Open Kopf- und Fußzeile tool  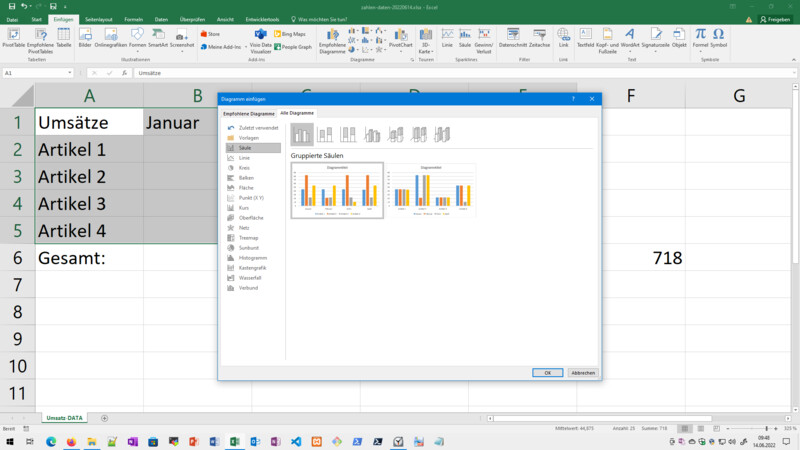click(x=607, y=41)
